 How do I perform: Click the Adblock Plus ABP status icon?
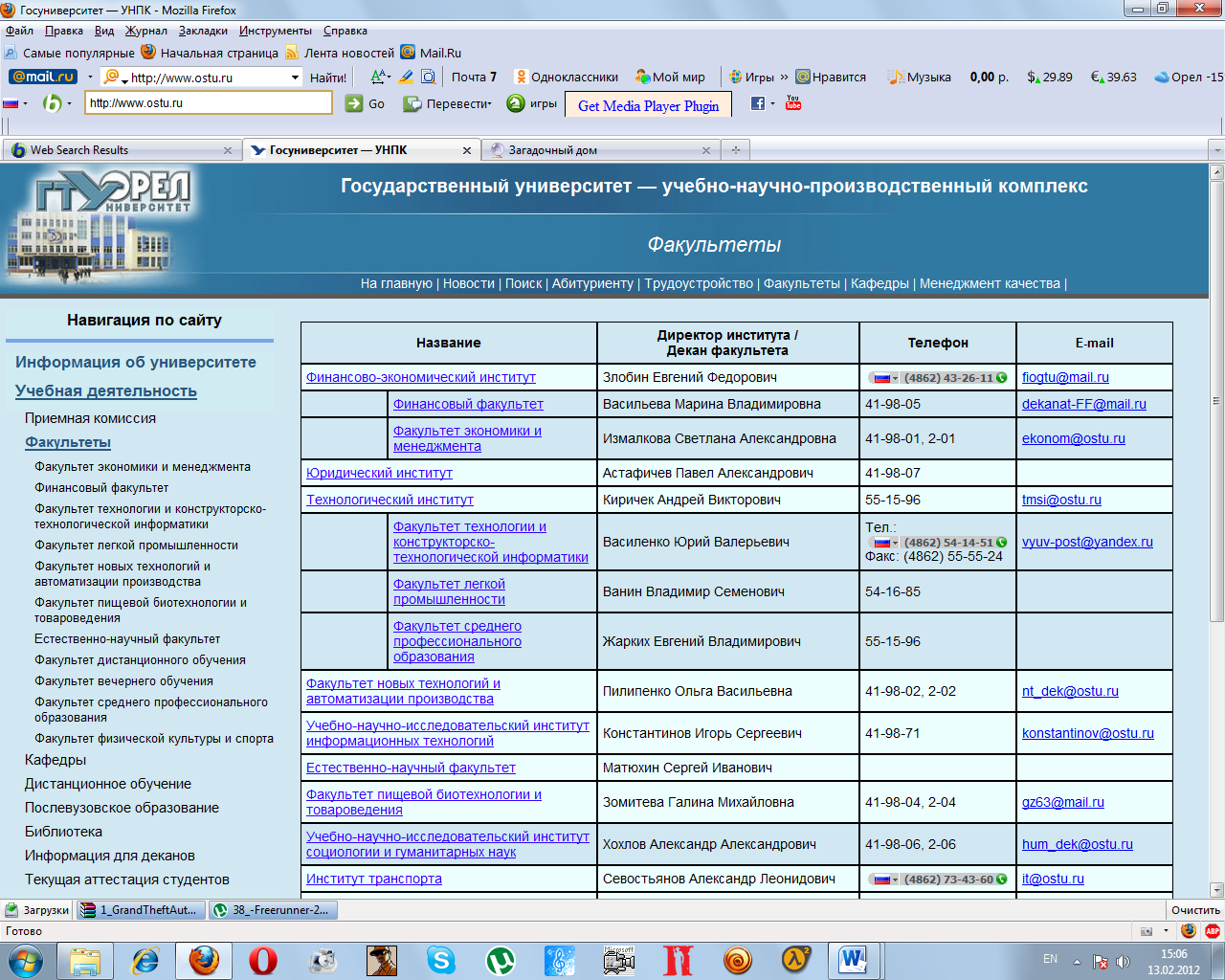[x=1212, y=930]
